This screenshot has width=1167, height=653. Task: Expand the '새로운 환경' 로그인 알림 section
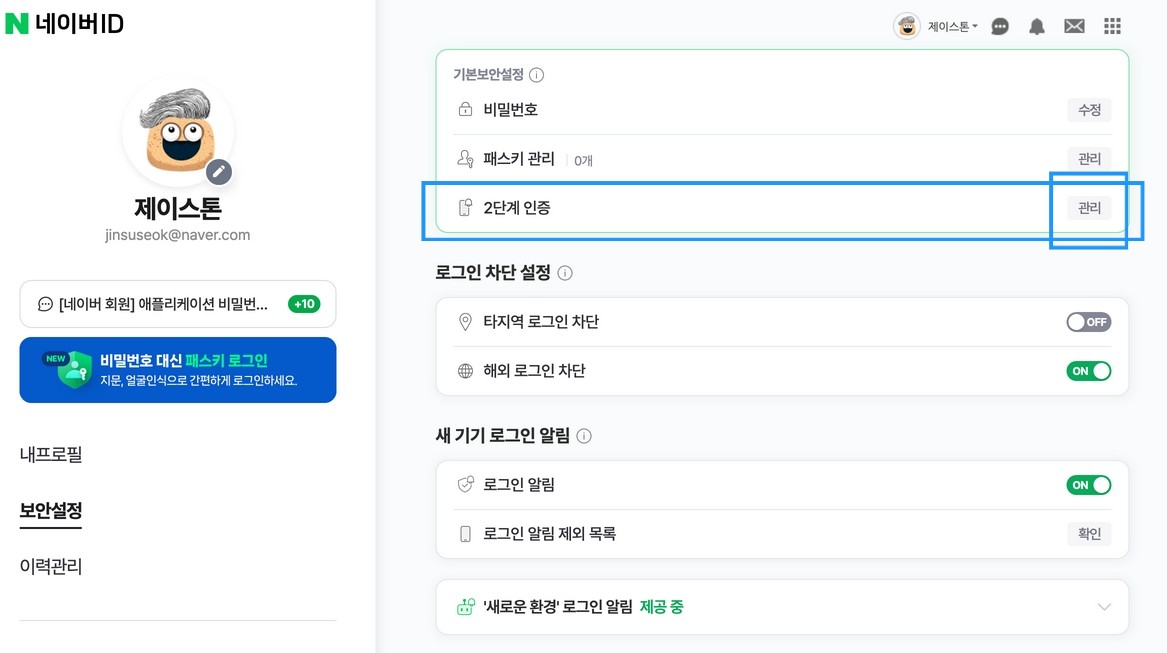click(1104, 607)
